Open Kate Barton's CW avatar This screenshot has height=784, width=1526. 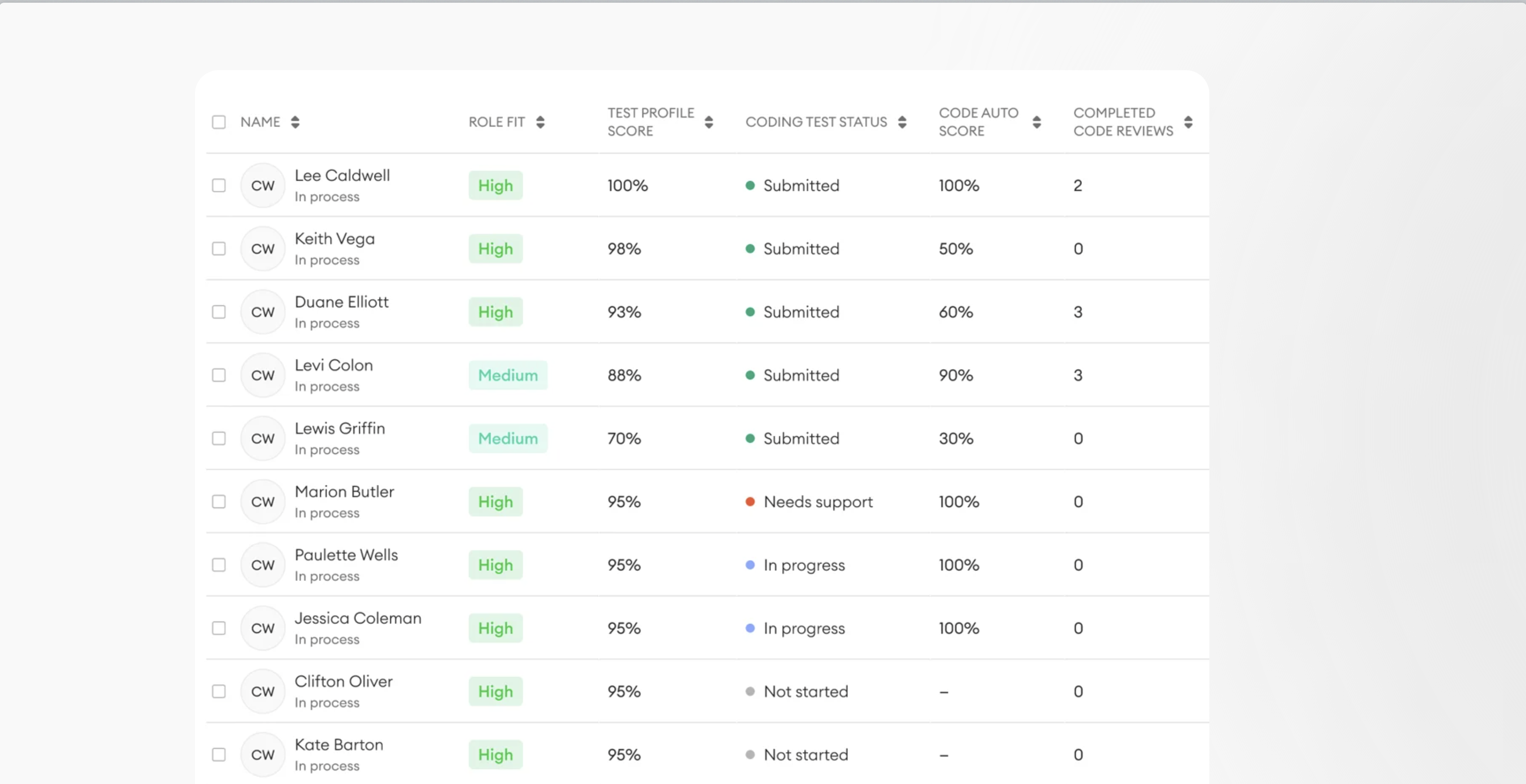(x=263, y=755)
